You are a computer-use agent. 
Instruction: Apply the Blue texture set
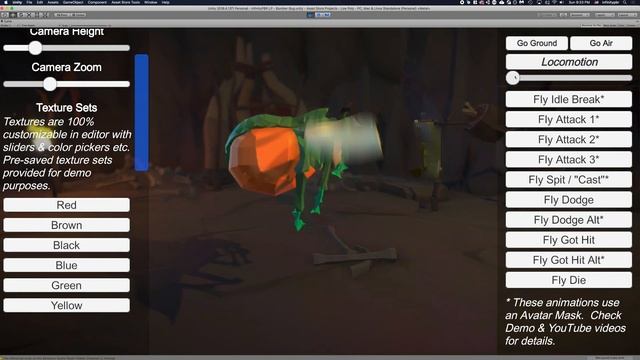[67, 265]
